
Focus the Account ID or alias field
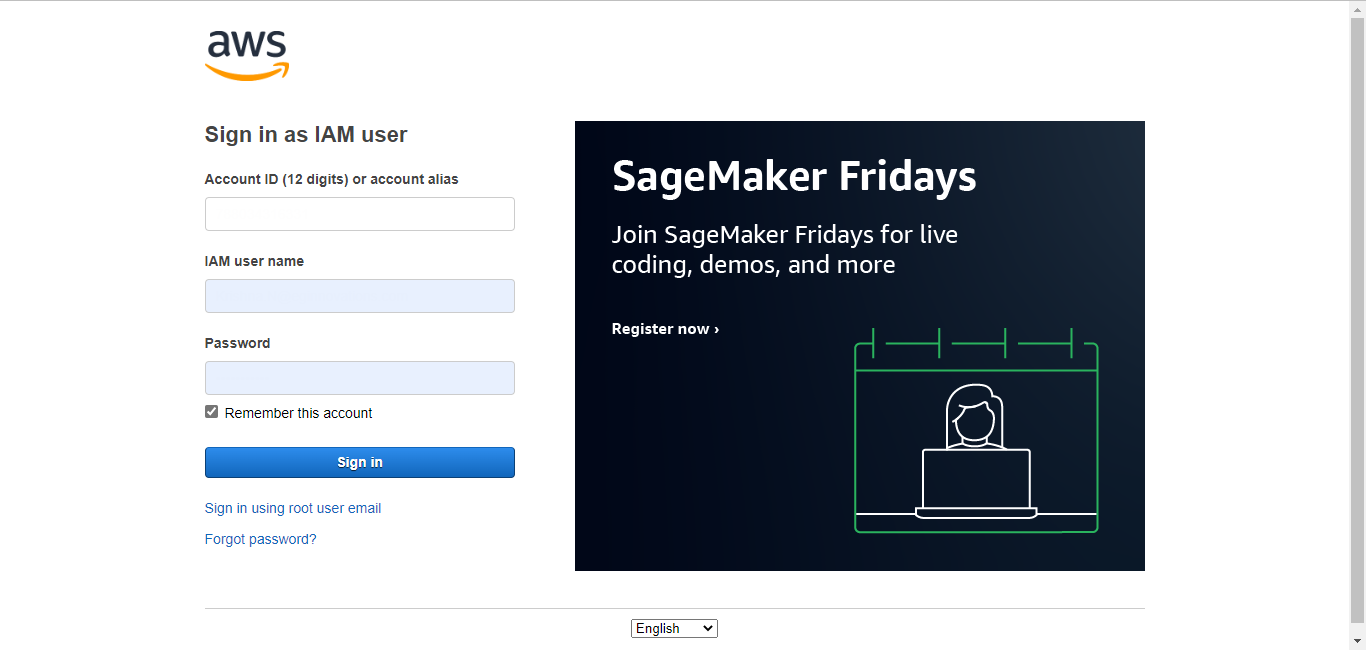[x=360, y=214]
